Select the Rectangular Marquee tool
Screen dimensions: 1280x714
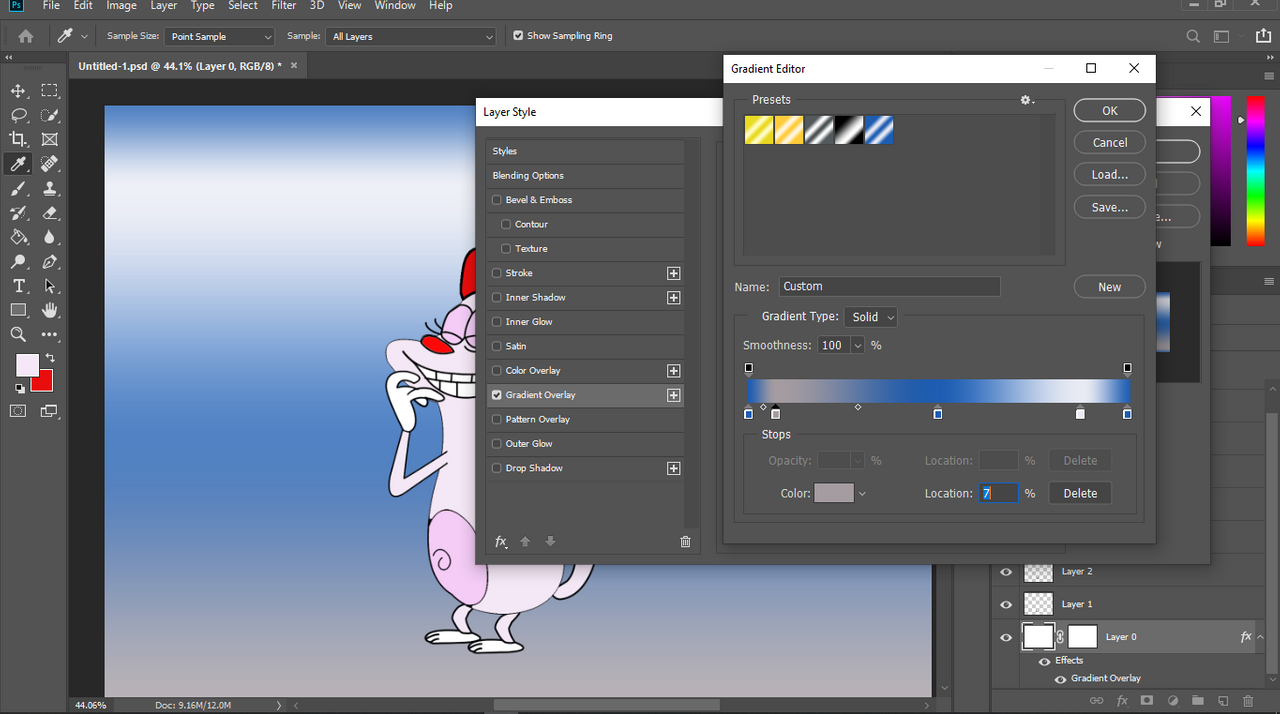click(50, 91)
